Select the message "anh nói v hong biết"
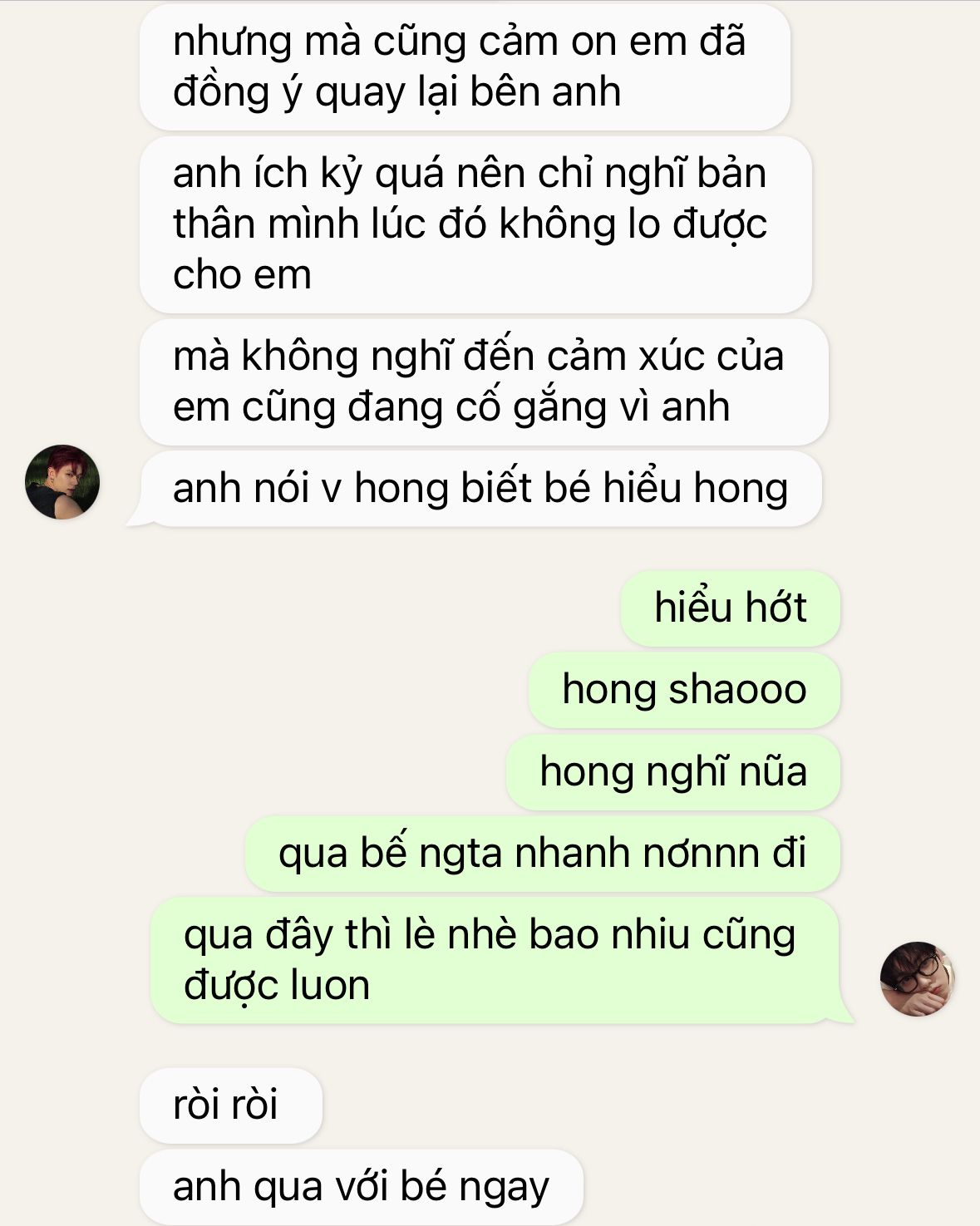The image size is (980, 1226). pyautogui.click(x=480, y=489)
